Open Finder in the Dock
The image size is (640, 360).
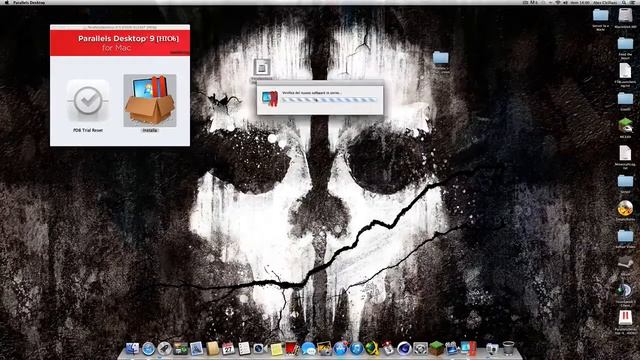(x=132, y=348)
